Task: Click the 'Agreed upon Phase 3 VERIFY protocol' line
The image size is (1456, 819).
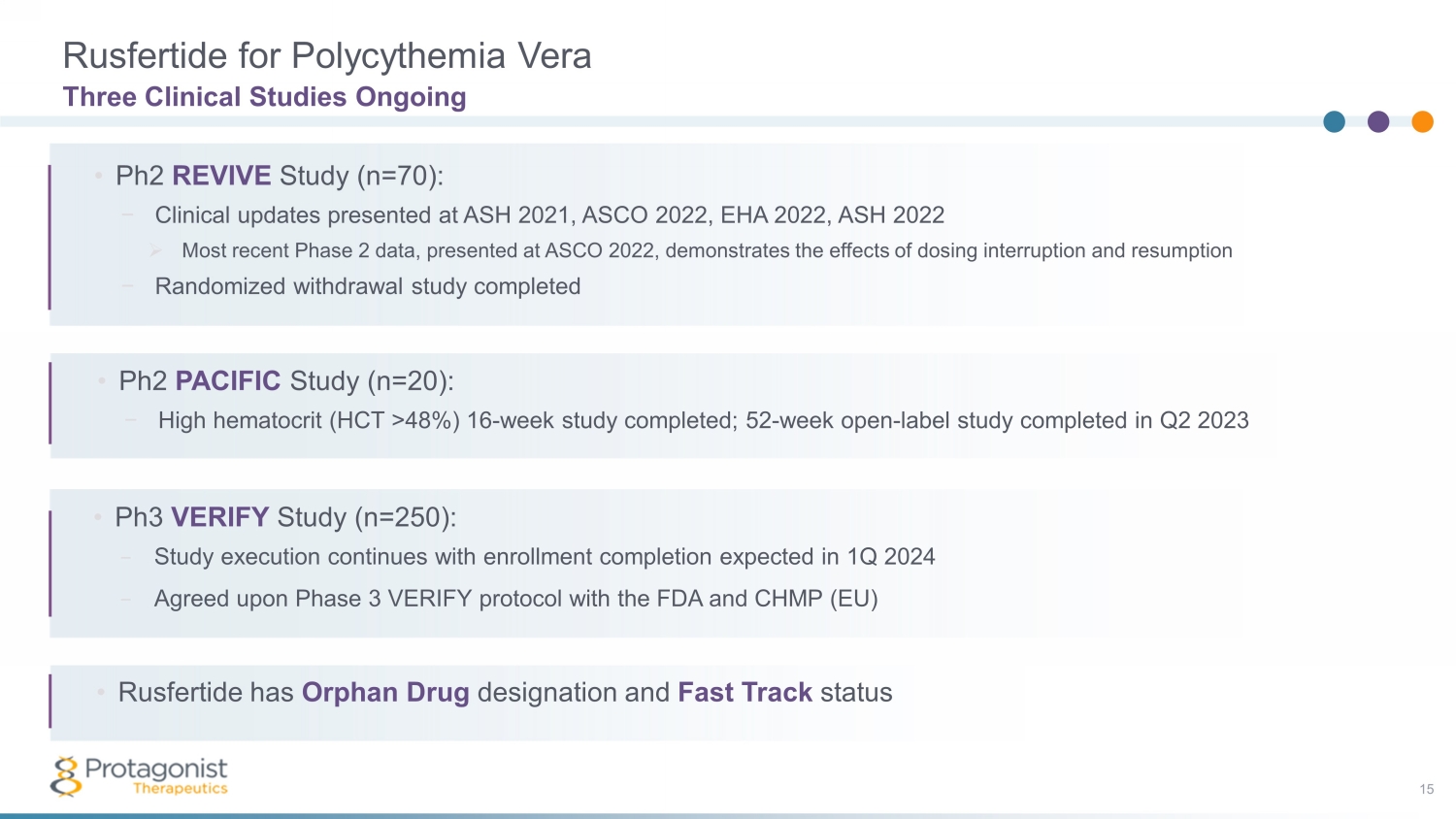Action: (x=515, y=599)
